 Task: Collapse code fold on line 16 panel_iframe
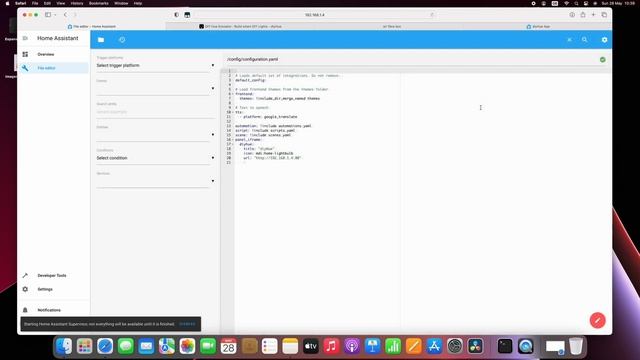pos(233,140)
